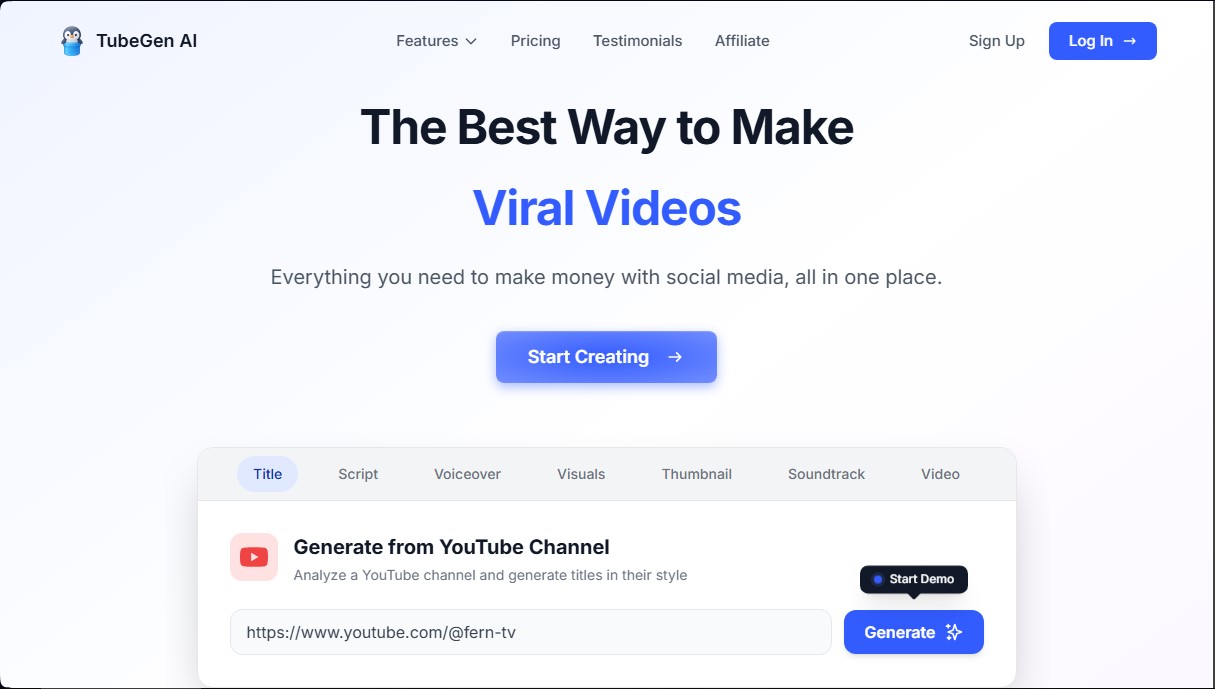
Task: Select the Title tab
Action: pos(267,474)
